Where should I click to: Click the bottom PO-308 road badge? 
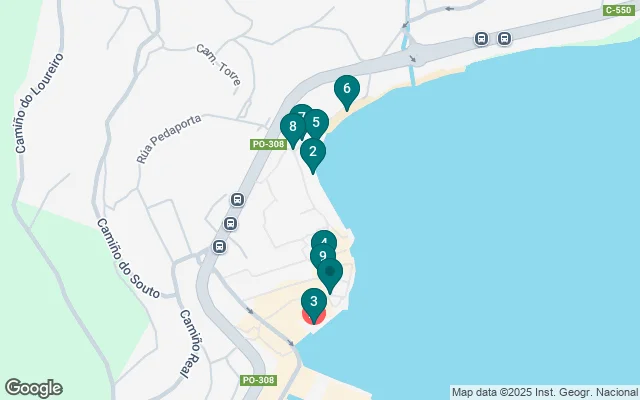coord(259,380)
